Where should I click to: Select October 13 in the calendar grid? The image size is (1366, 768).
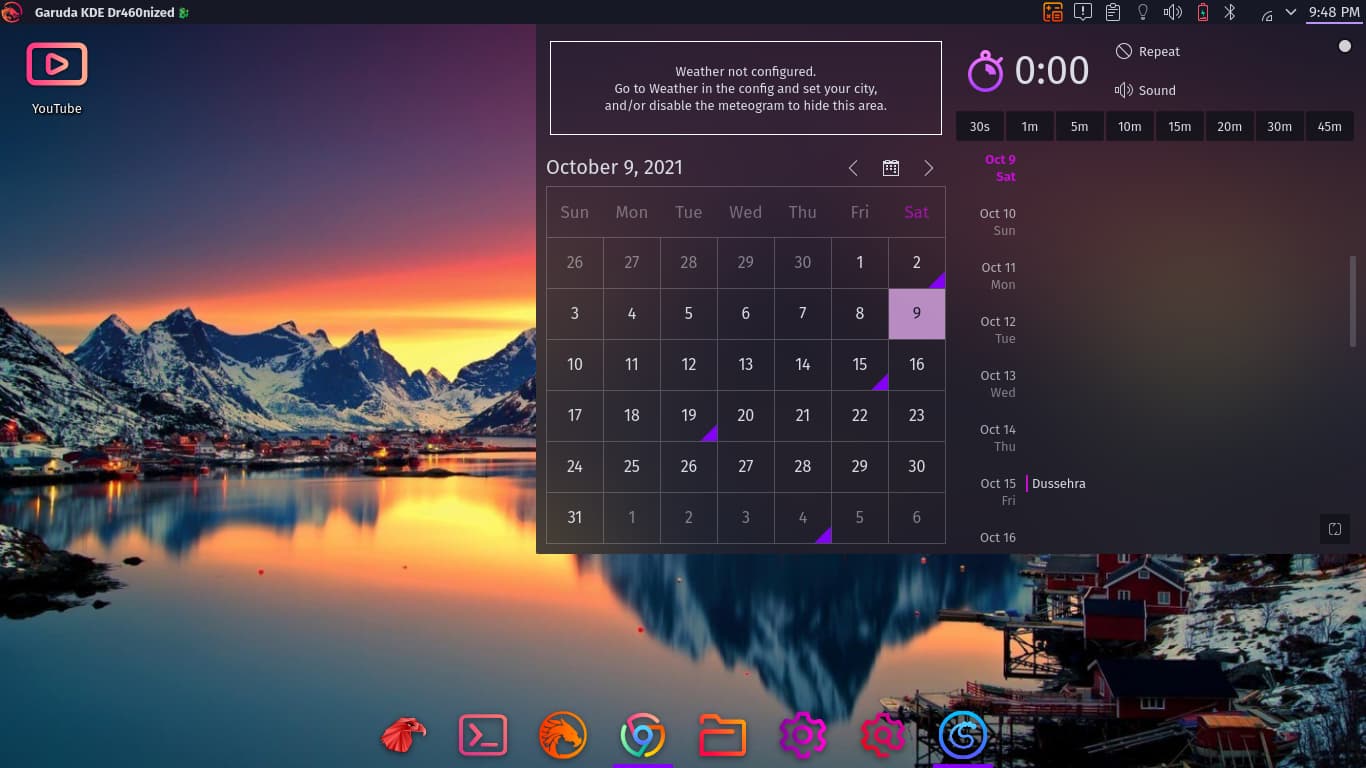point(746,365)
